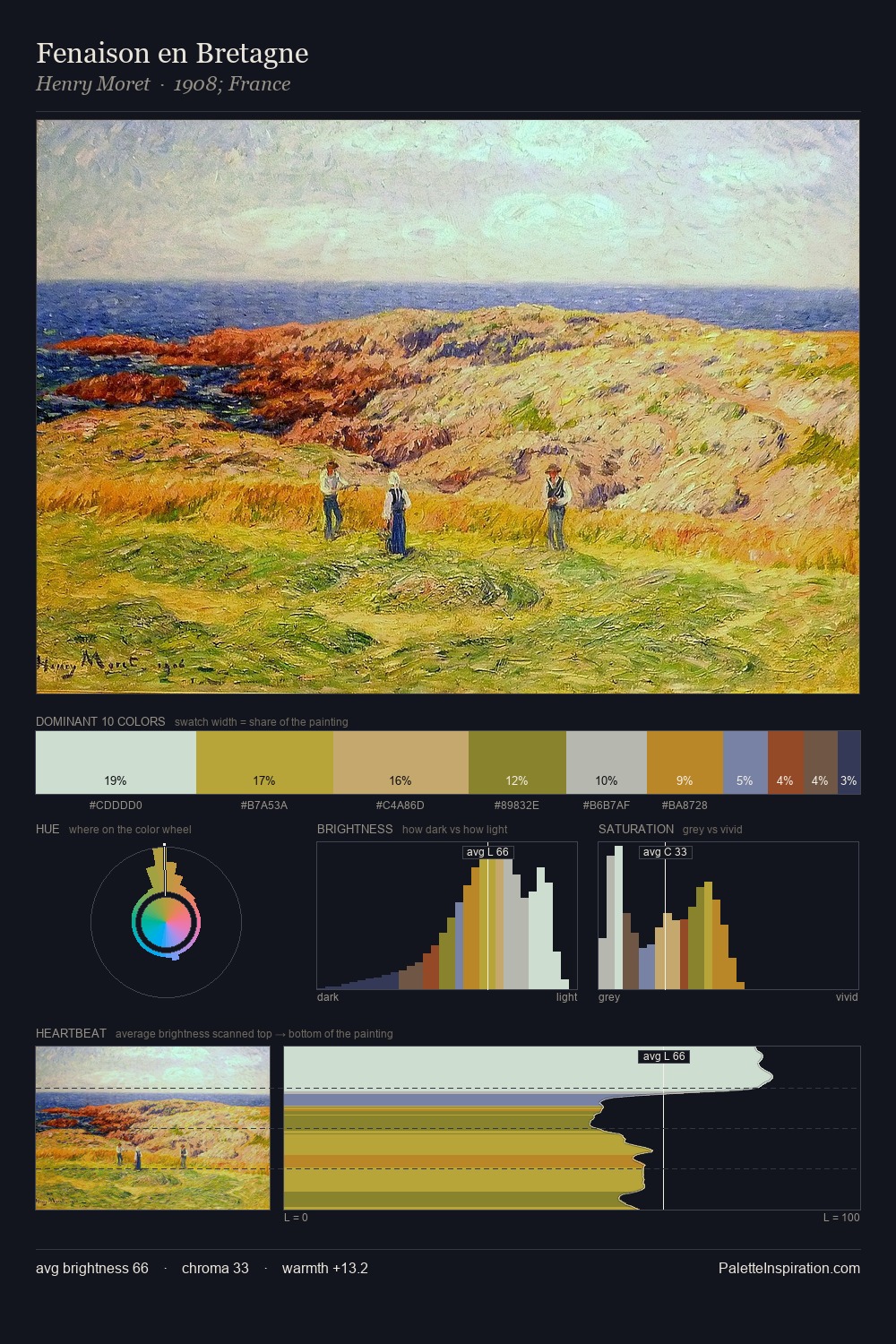
Task: Click the avg L 66 label in Heartbeat
Action: [664, 1056]
